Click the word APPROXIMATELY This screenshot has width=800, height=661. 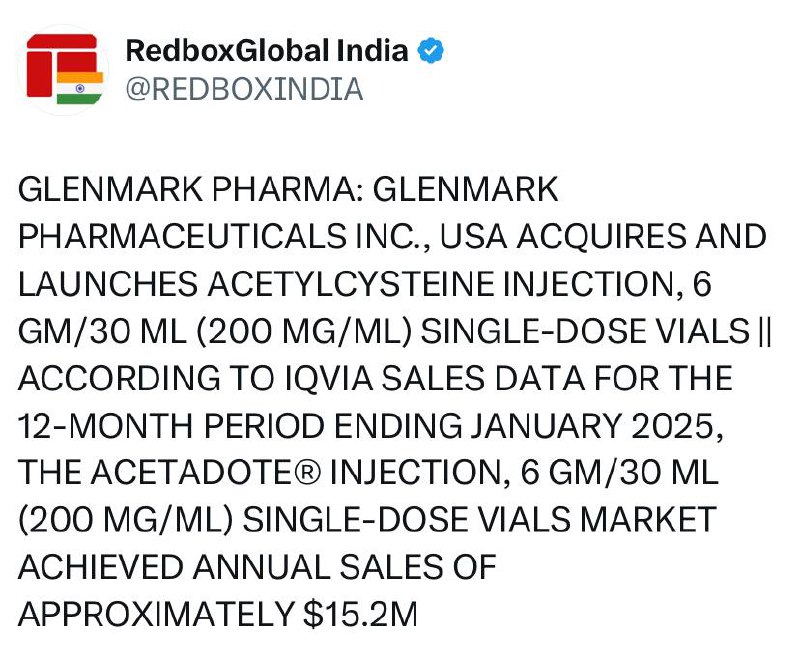pyautogui.click(x=156, y=614)
